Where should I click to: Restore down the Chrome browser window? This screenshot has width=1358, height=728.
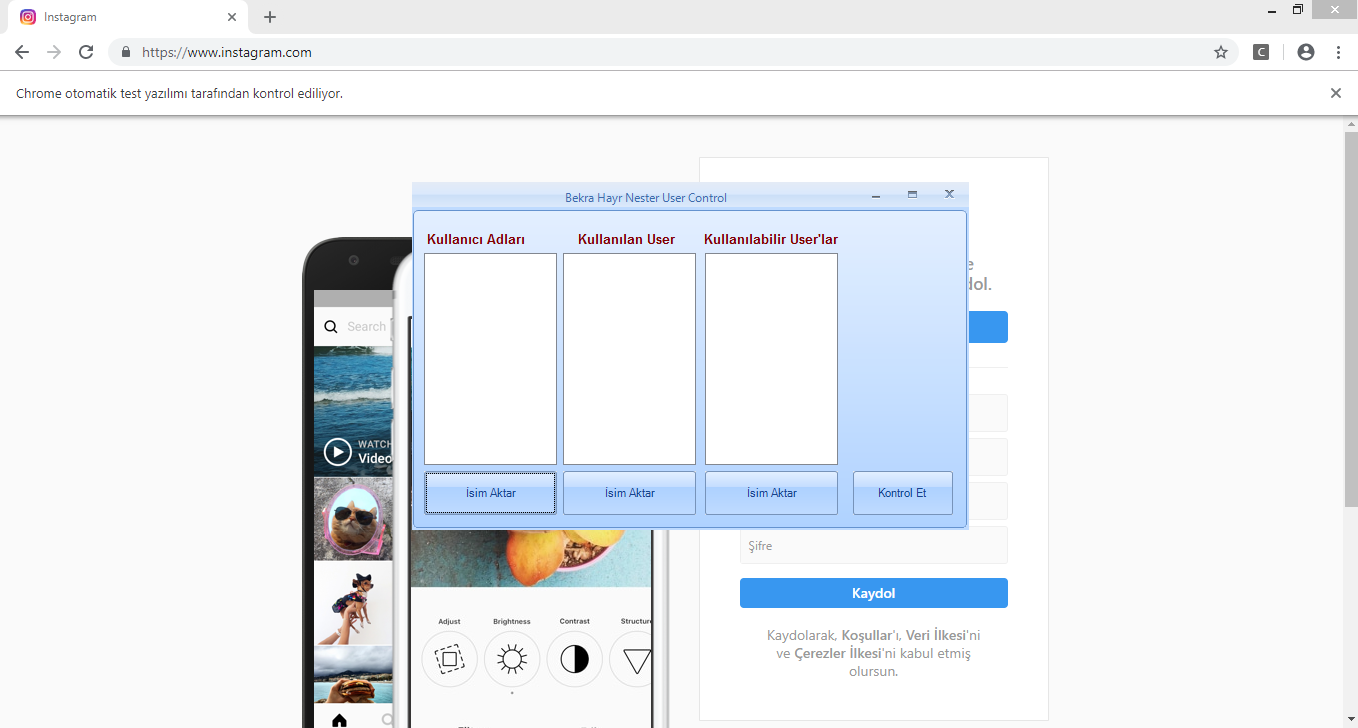[x=1298, y=10]
